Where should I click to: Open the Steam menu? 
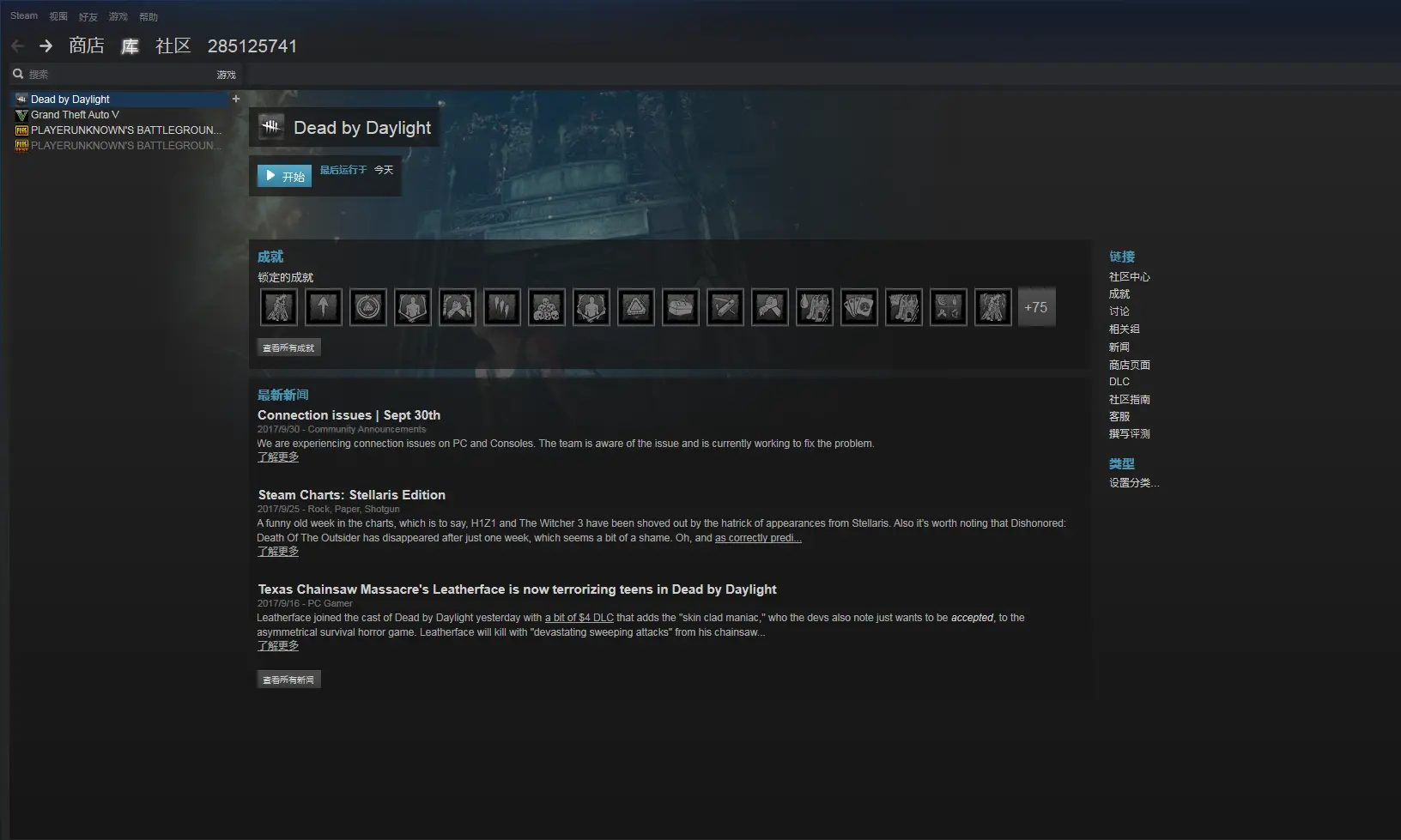click(24, 15)
